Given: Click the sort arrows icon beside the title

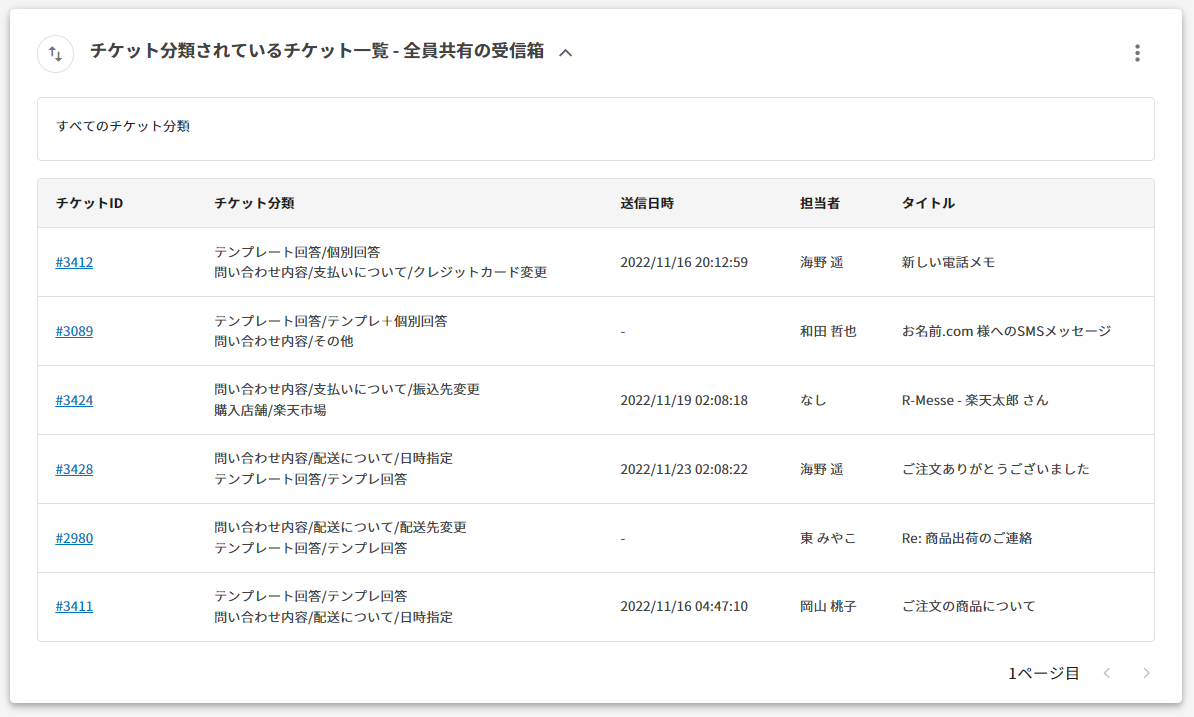Looking at the screenshot, I should tap(55, 54).
